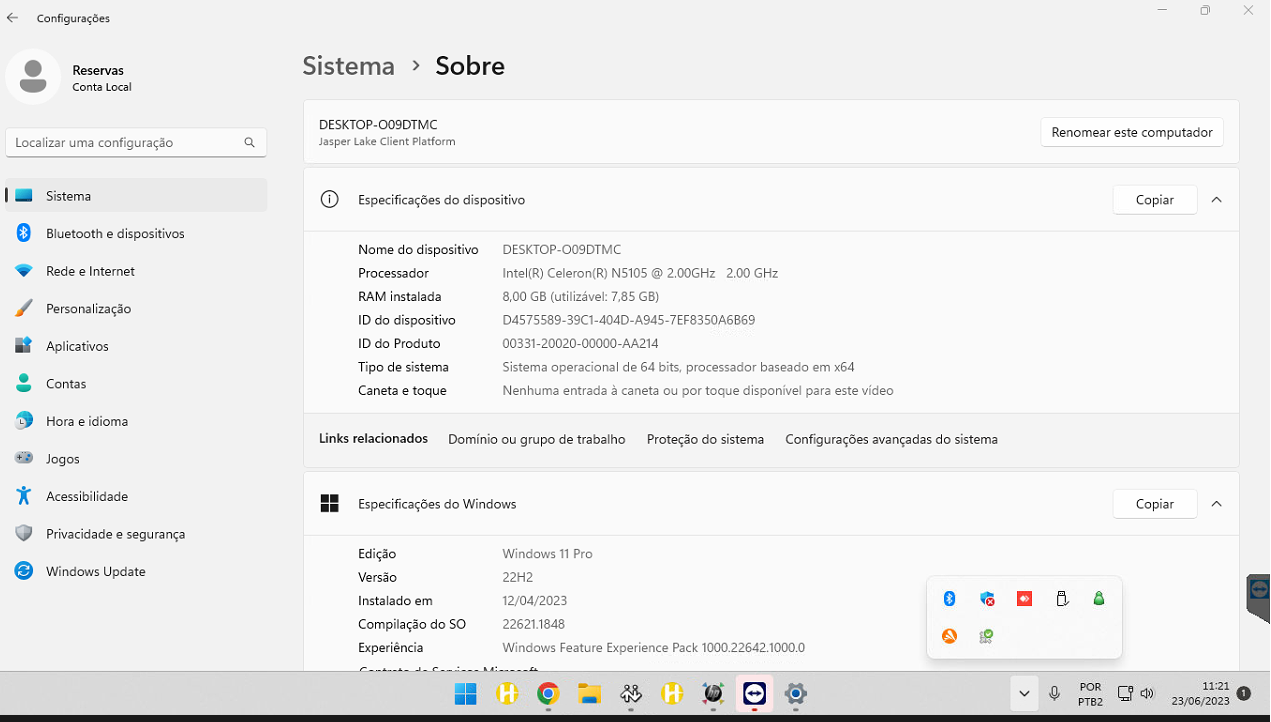Viewport: 1271px width, 722px height.
Task: Click the safely remove USB tray icon
Action: coord(1062,599)
